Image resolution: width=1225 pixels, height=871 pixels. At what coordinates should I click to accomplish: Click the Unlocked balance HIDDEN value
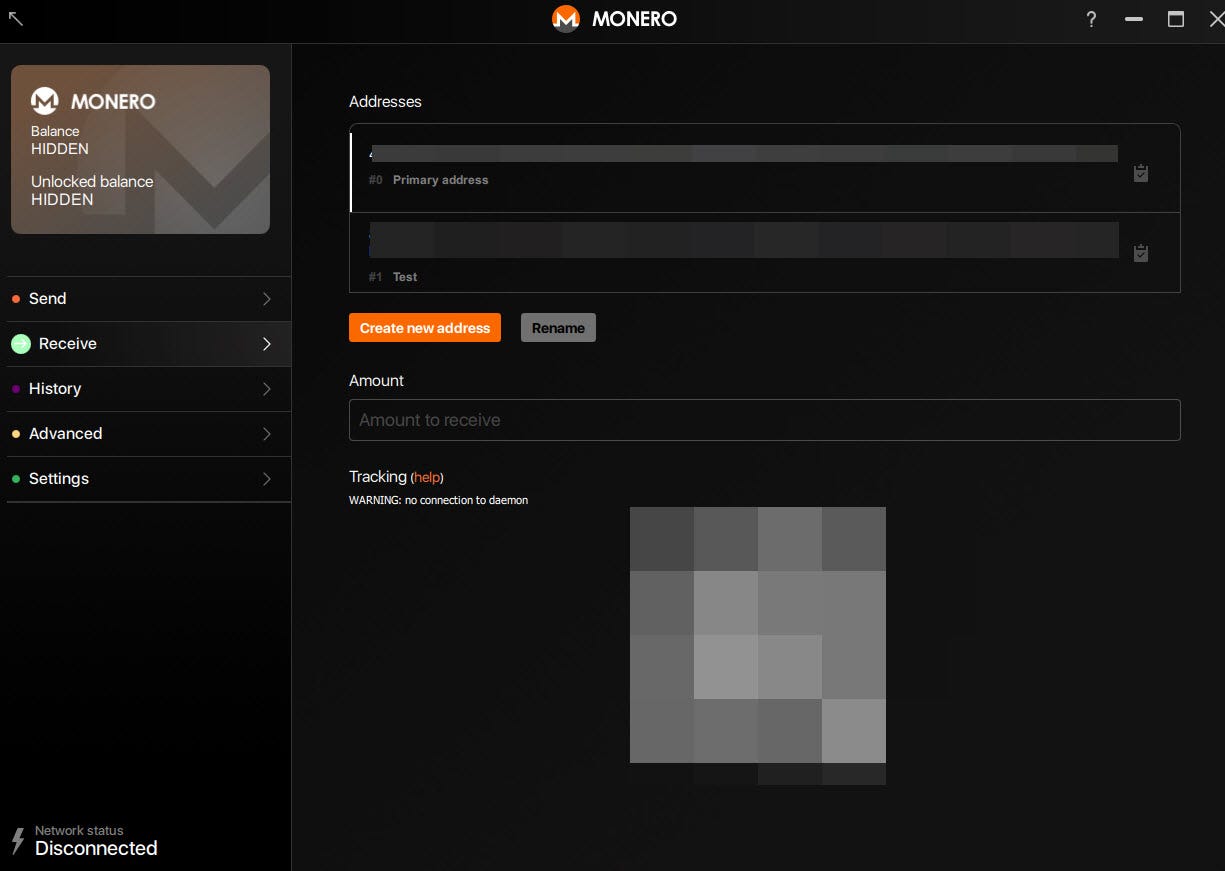62,200
